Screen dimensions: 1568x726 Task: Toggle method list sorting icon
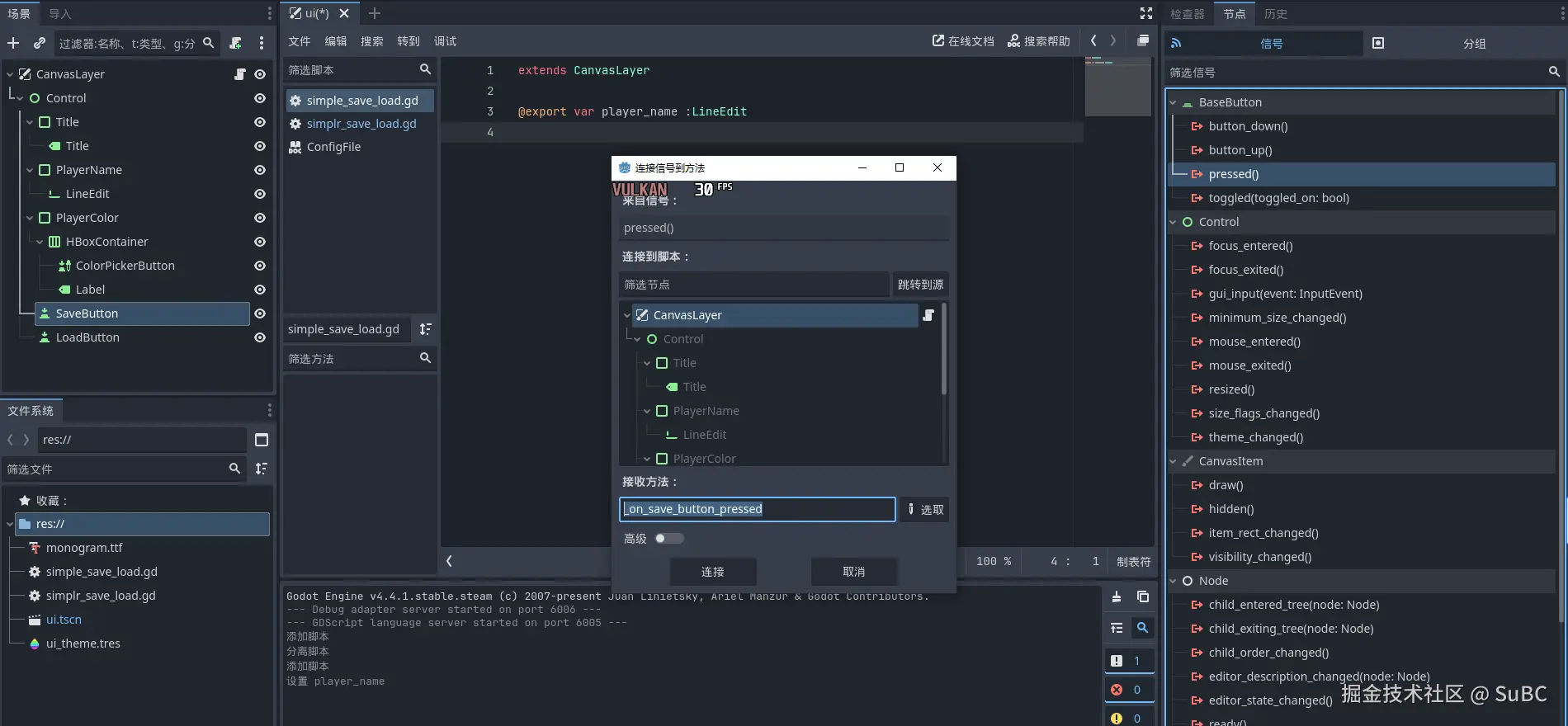click(x=425, y=329)
